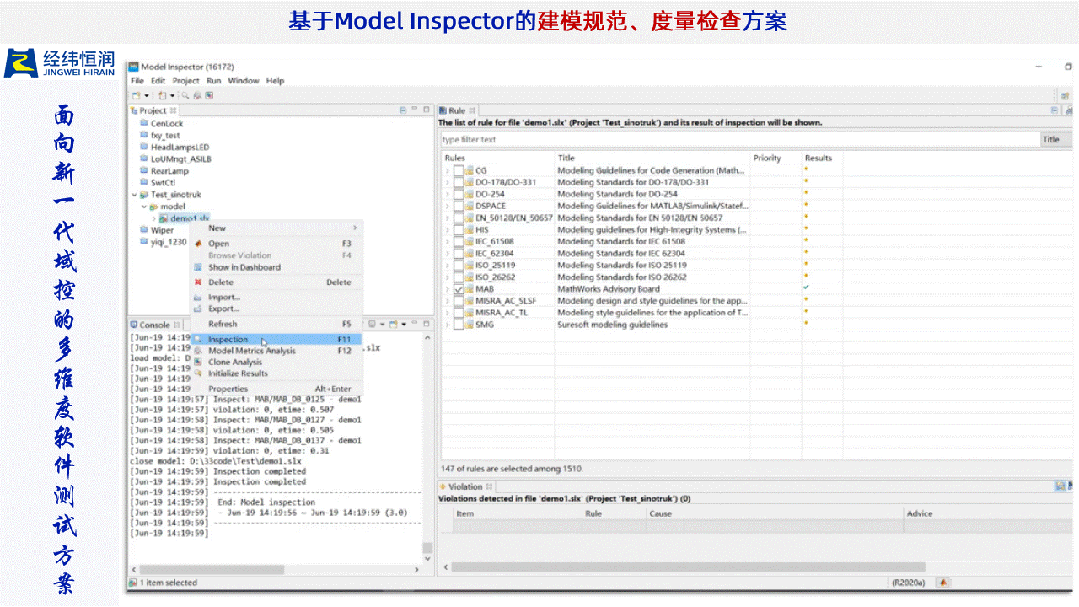
Task: Maximize the Console panel
Action: pyautogui.click(x=426, y=324)
